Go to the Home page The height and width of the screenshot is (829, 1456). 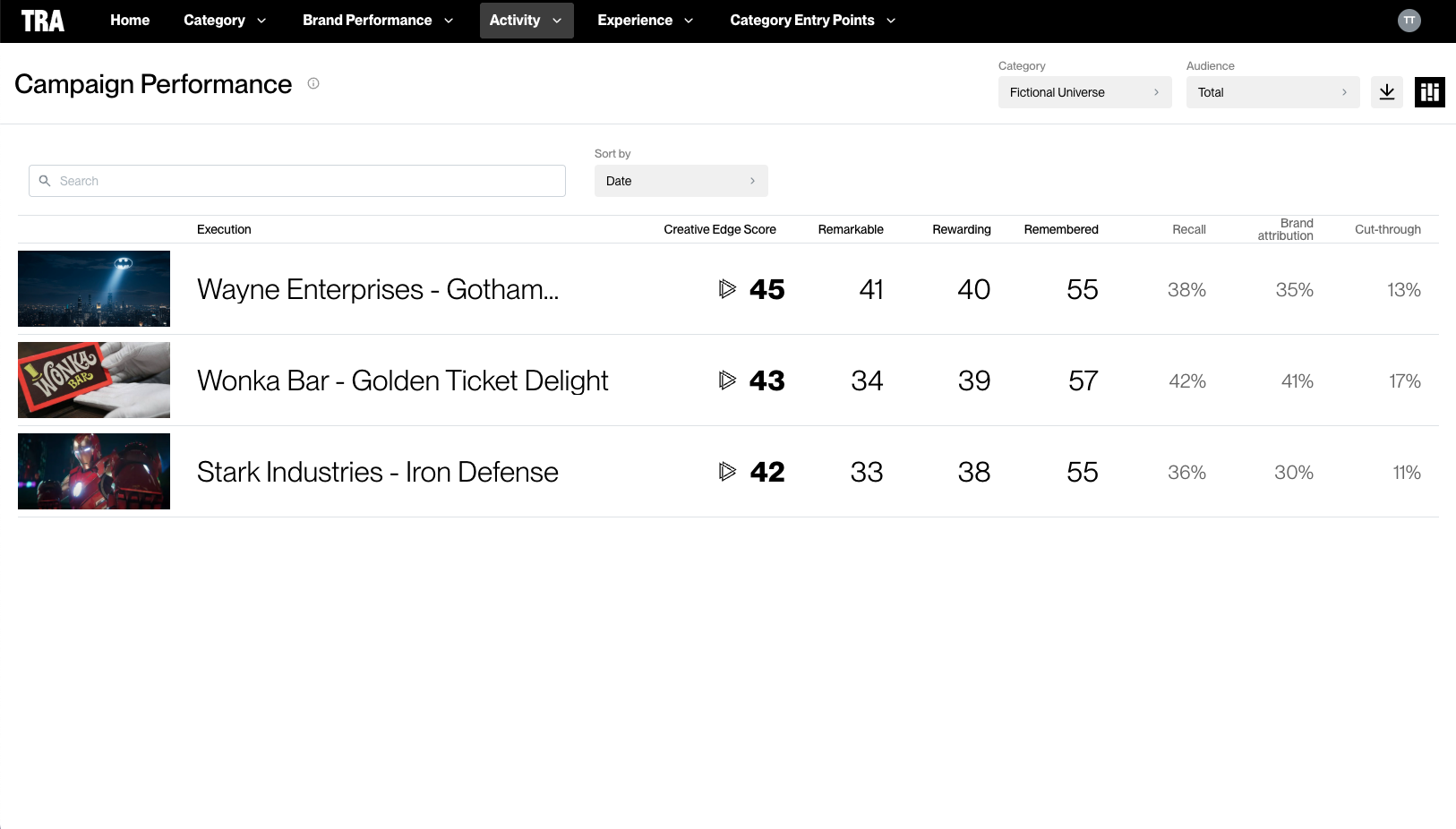pyautogui.click(x=130, y=21)
